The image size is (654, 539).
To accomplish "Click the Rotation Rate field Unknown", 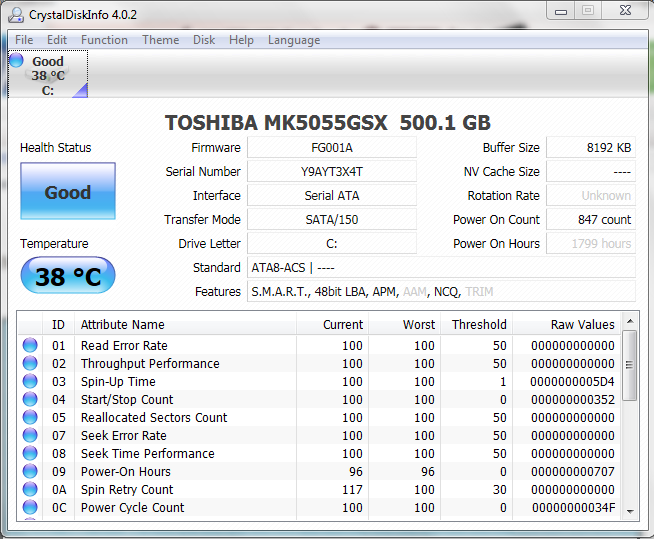I will [591, 196].
